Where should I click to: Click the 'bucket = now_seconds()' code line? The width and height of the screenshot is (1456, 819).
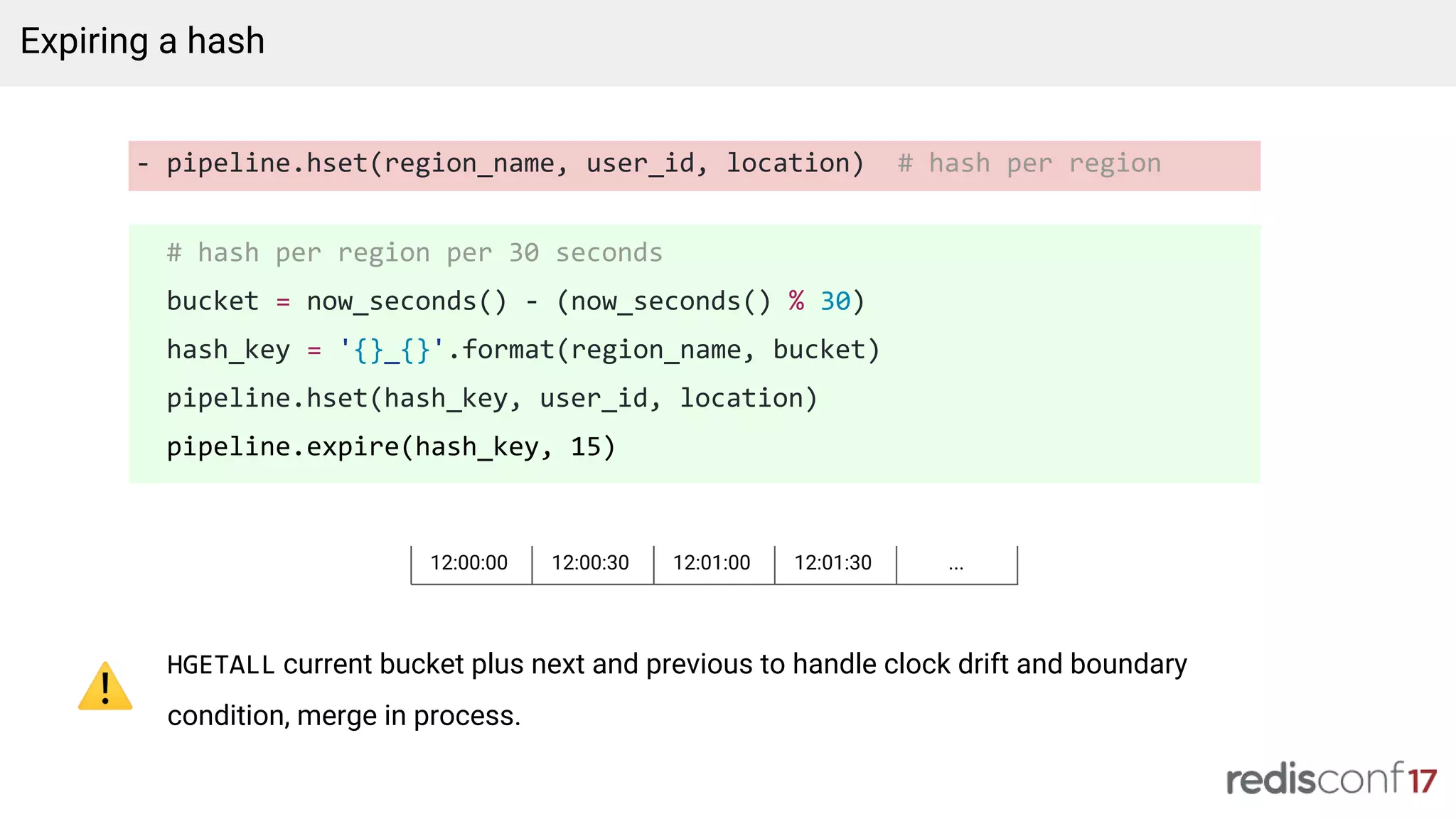pos(515,301)
